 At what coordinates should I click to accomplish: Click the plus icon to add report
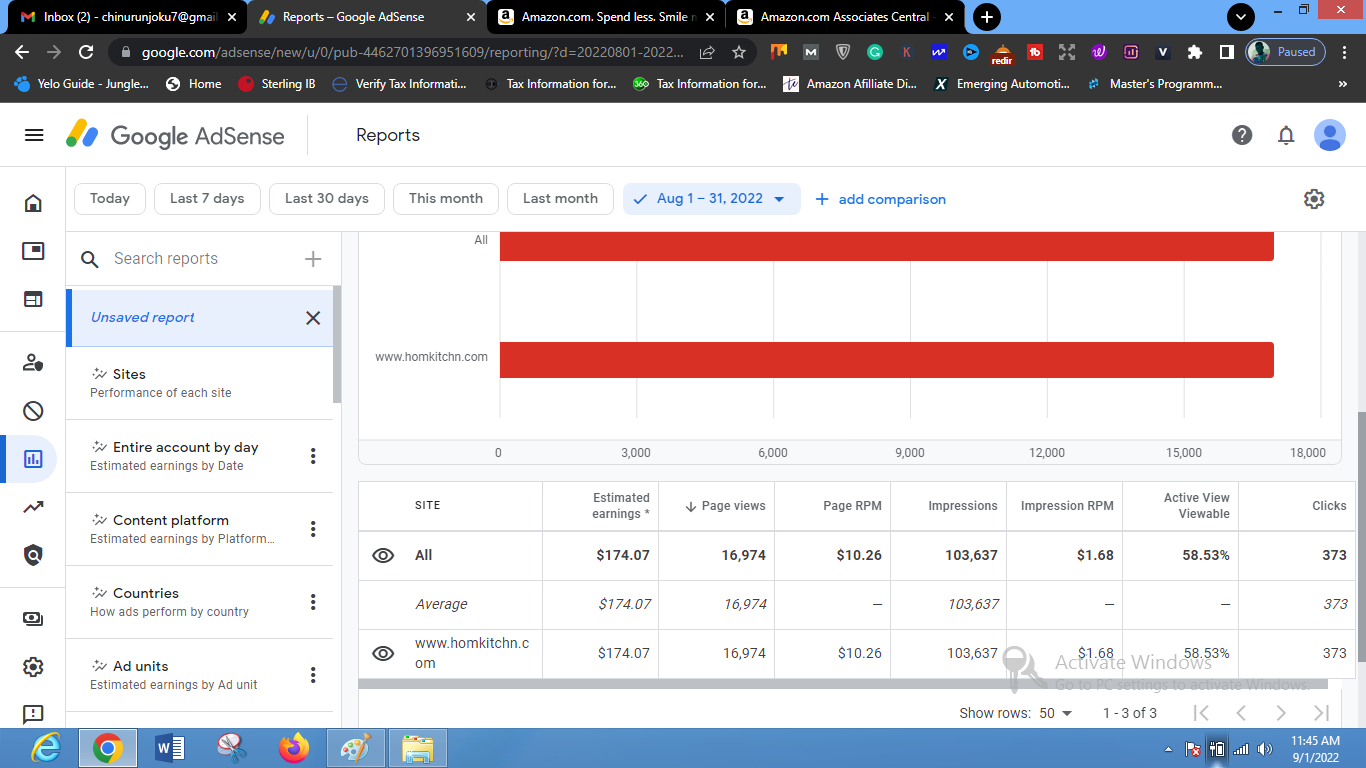tap(313, 259)
